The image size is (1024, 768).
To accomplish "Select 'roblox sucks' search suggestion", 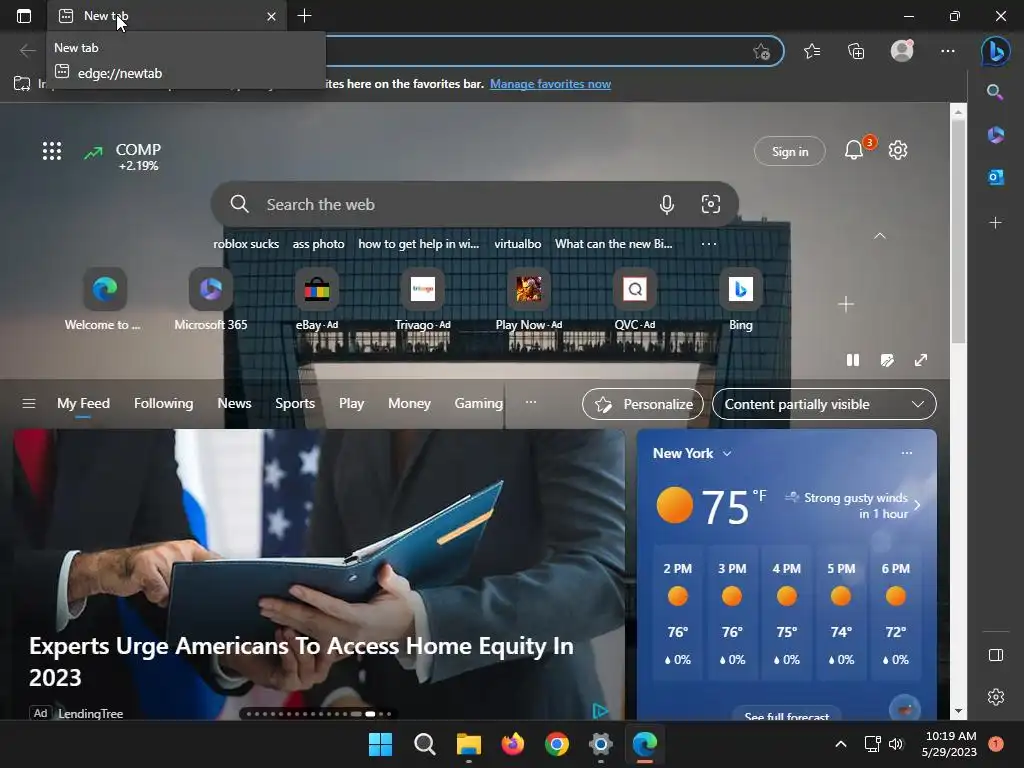I will point(246,244).
